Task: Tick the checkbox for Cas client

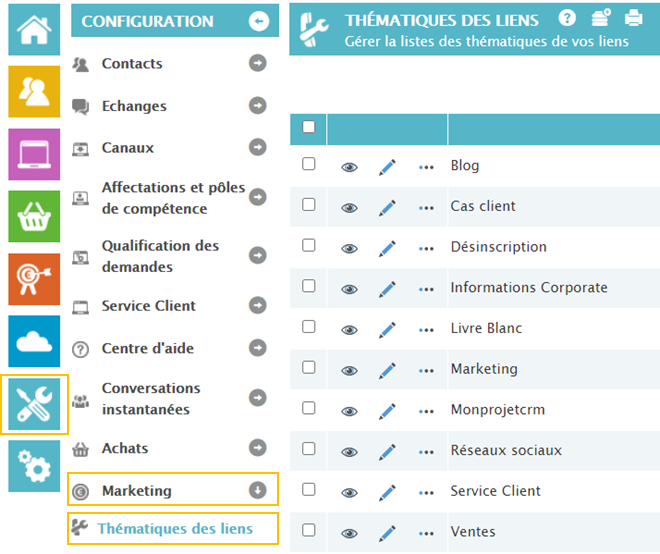Action: click(309, 205)
